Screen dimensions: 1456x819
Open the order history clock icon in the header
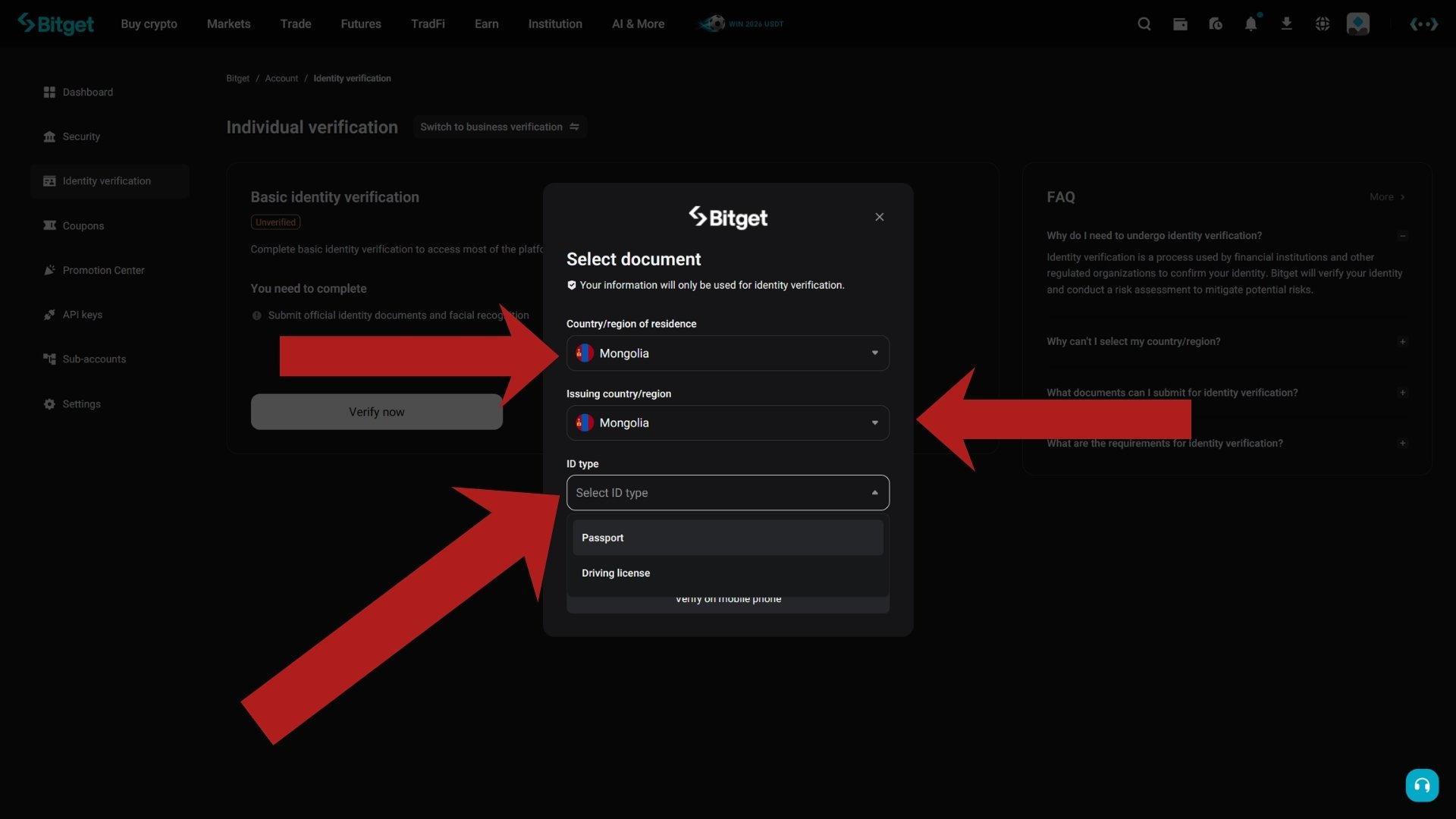tap(1216, 24)
